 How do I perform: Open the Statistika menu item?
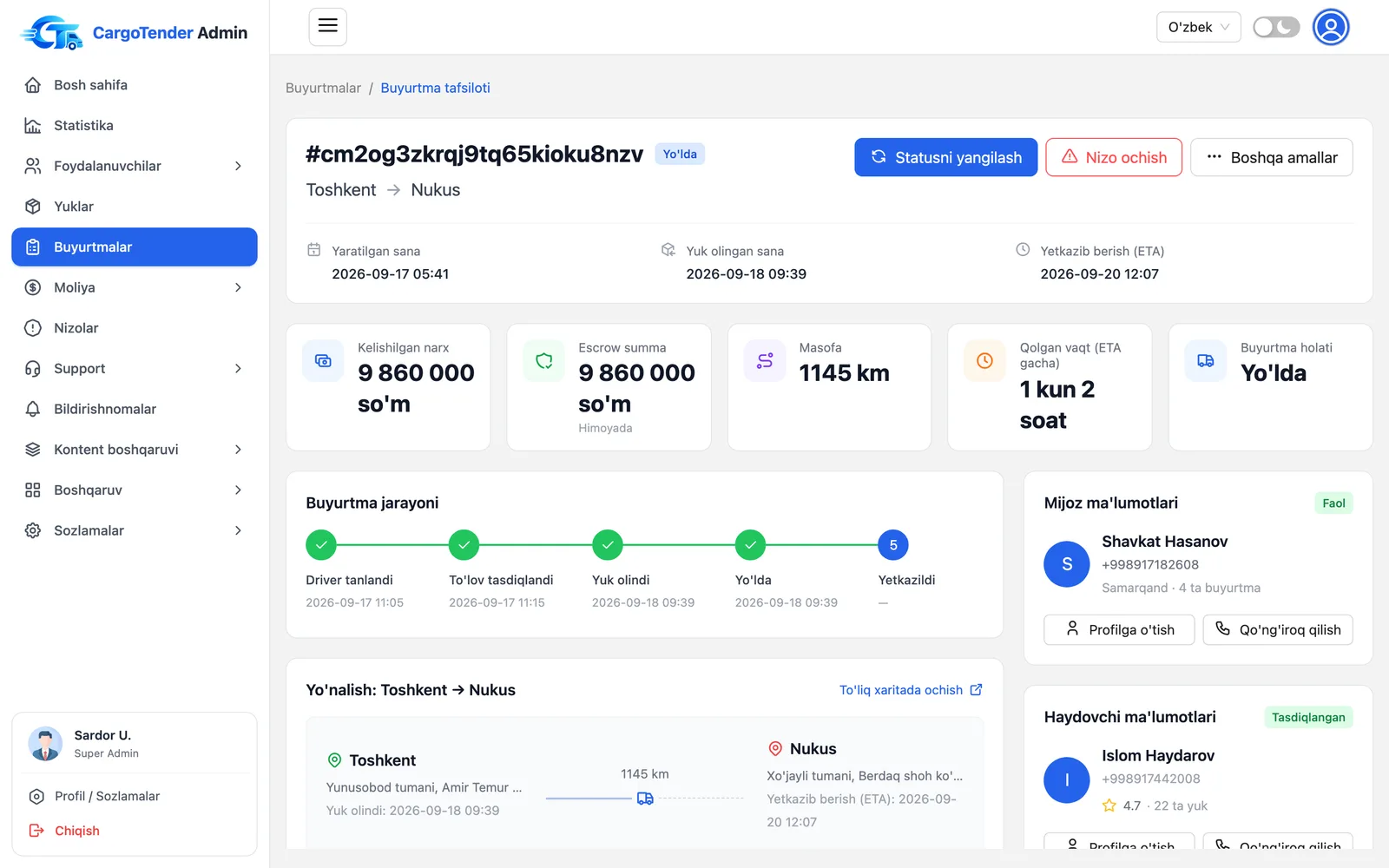coord(135,126)
